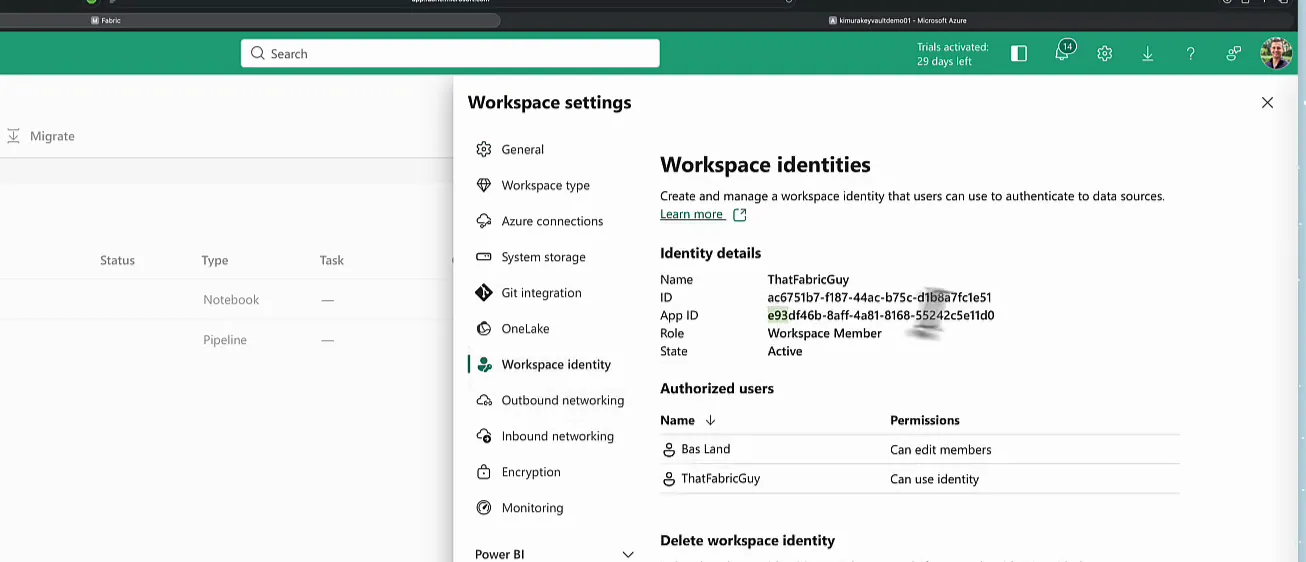Click the Permissions column header
1306x562 pixels.
(925, 420)
